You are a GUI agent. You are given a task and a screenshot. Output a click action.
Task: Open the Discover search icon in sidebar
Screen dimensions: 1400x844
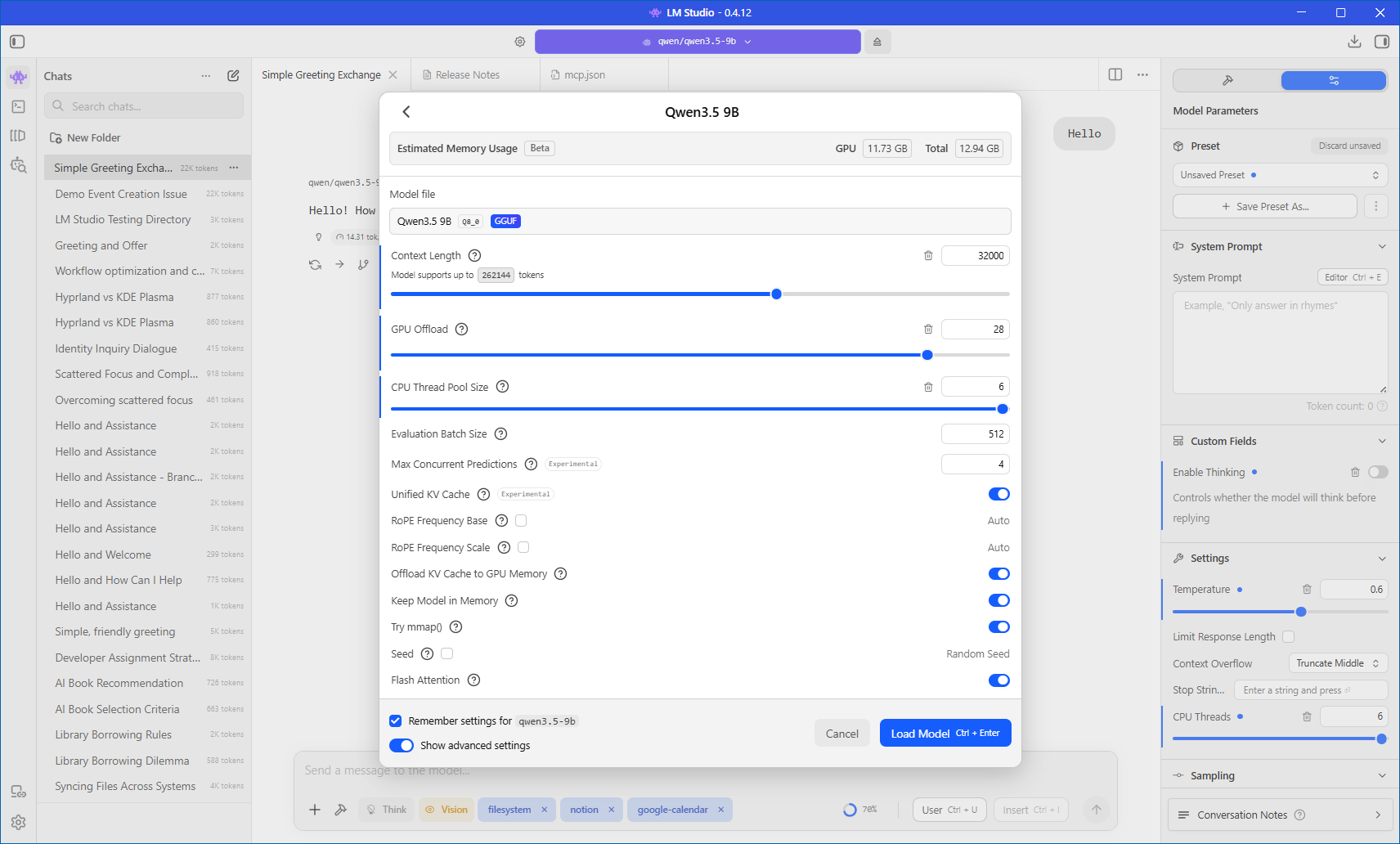(18, 165)
